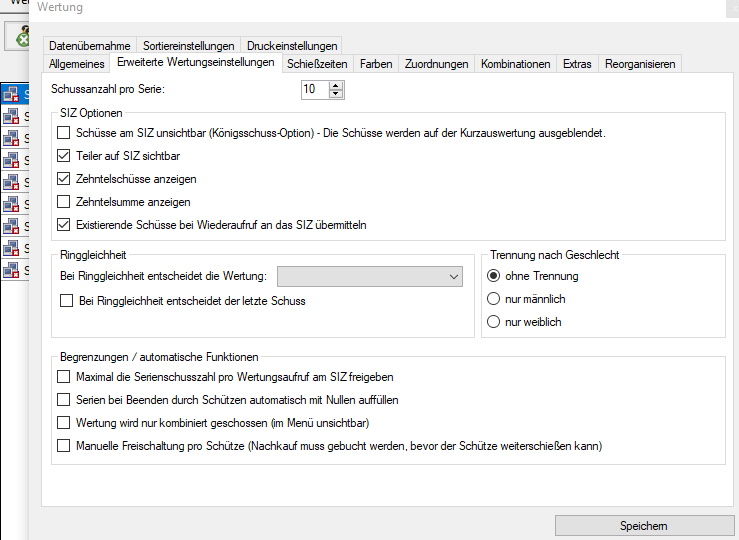
Task: Select the first entry icon in the left list
Action: pyautogui.click(x=12, y=95)
